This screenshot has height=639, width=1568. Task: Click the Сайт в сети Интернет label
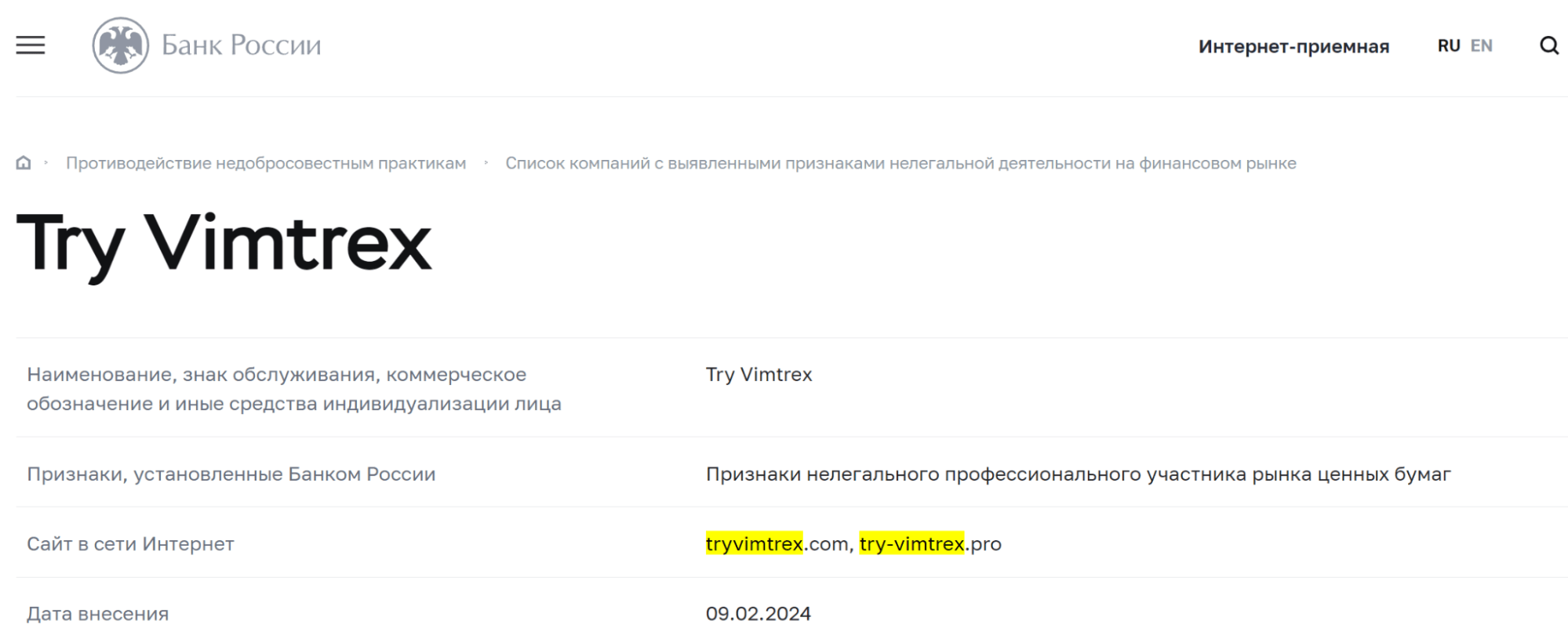point(130,543)
